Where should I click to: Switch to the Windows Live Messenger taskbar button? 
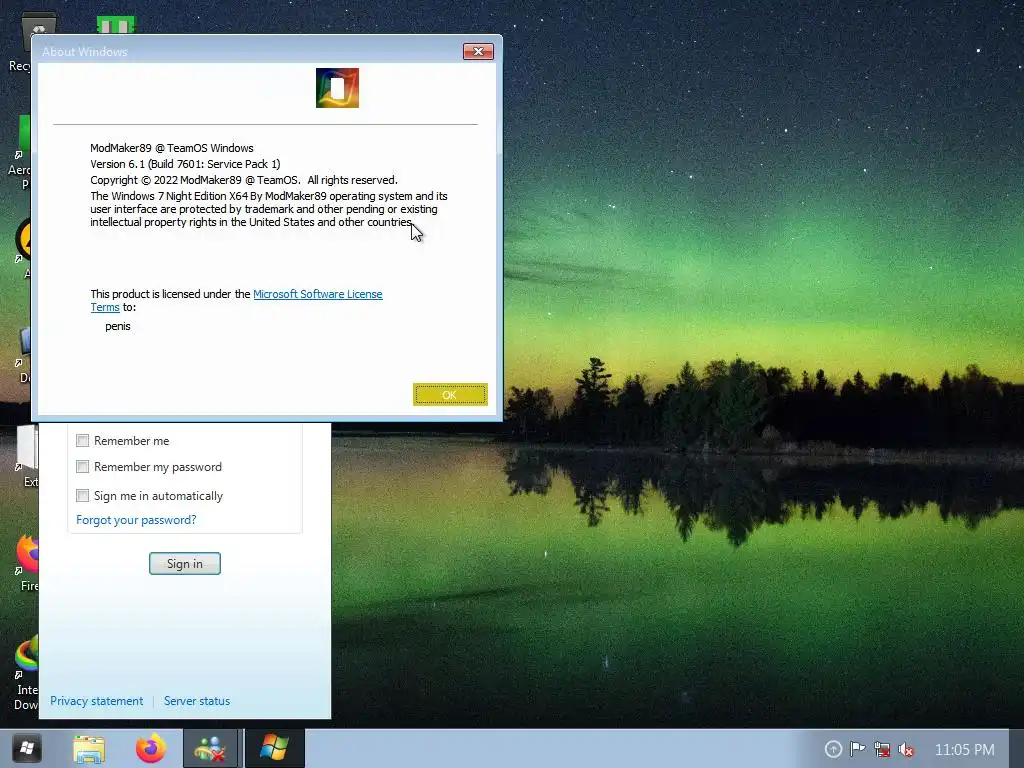210,749
